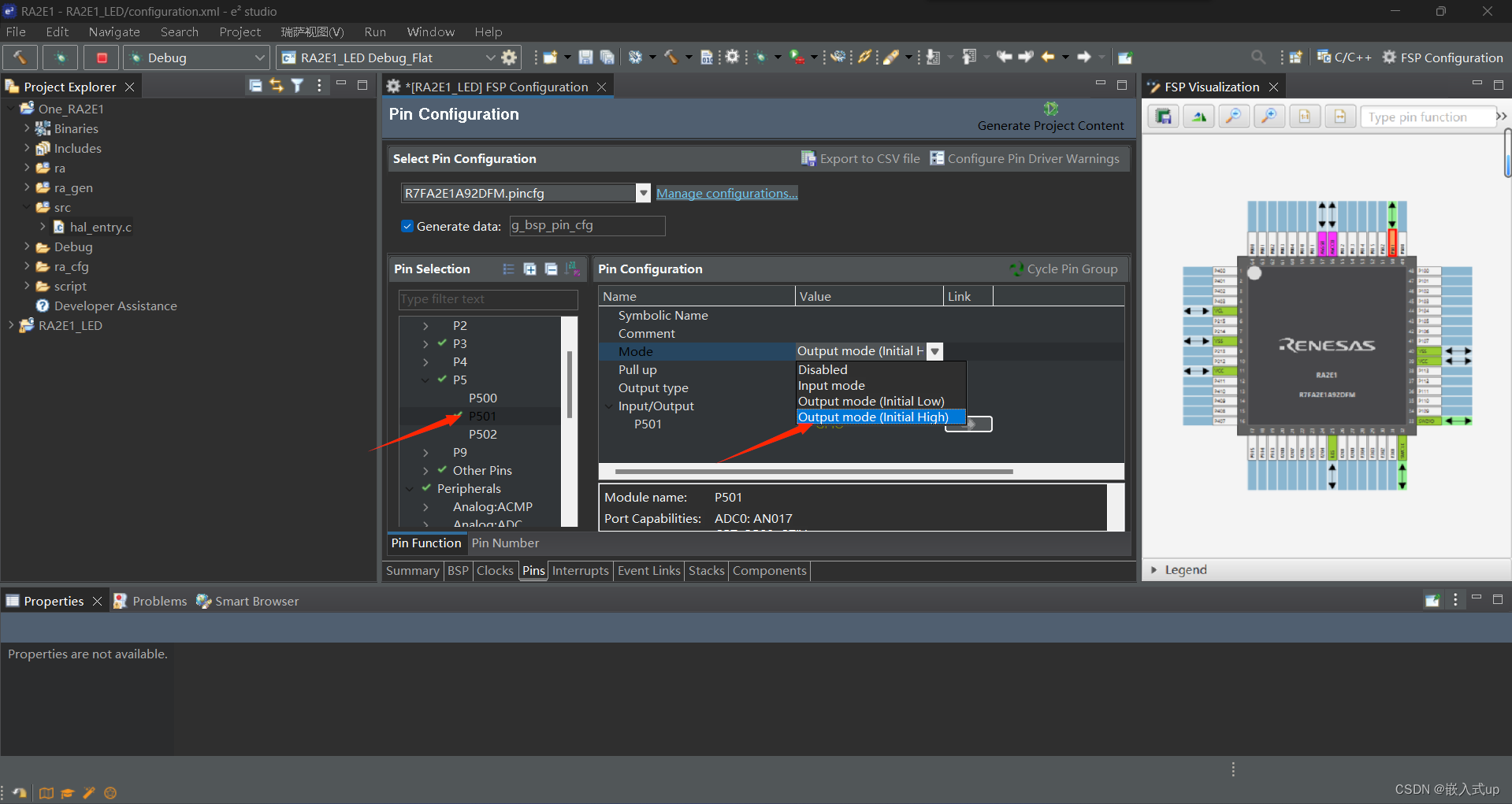Expand the Binaries folder
This screenshot has height=804, width=1512.
click(x=27, y=128)
